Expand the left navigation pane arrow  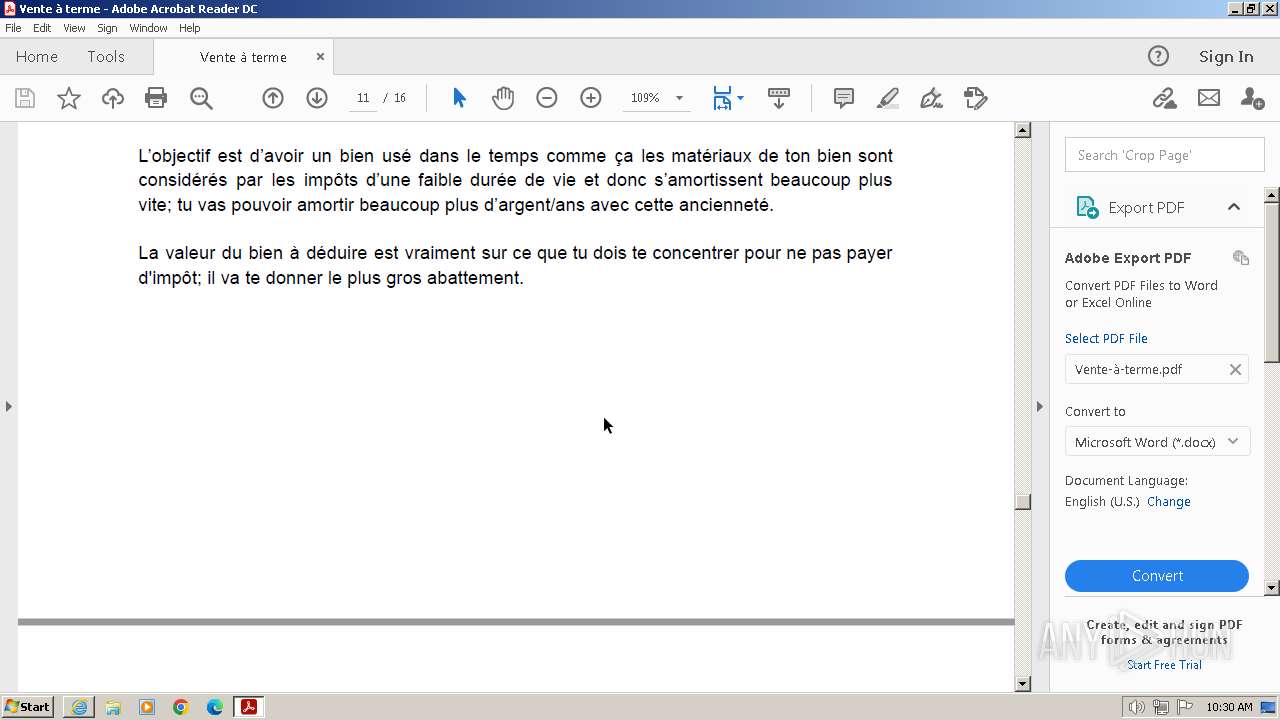pos(8,406)
